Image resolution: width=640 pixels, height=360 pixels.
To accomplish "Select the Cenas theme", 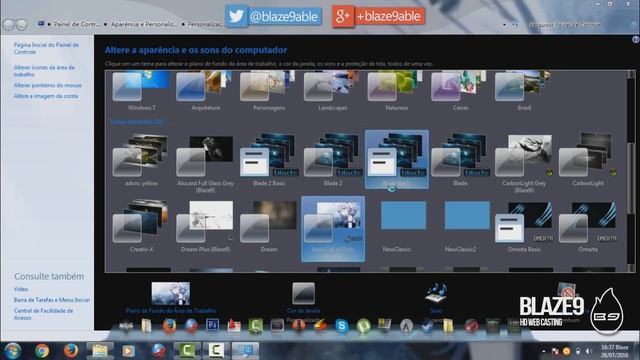I will tap(460, 91).
